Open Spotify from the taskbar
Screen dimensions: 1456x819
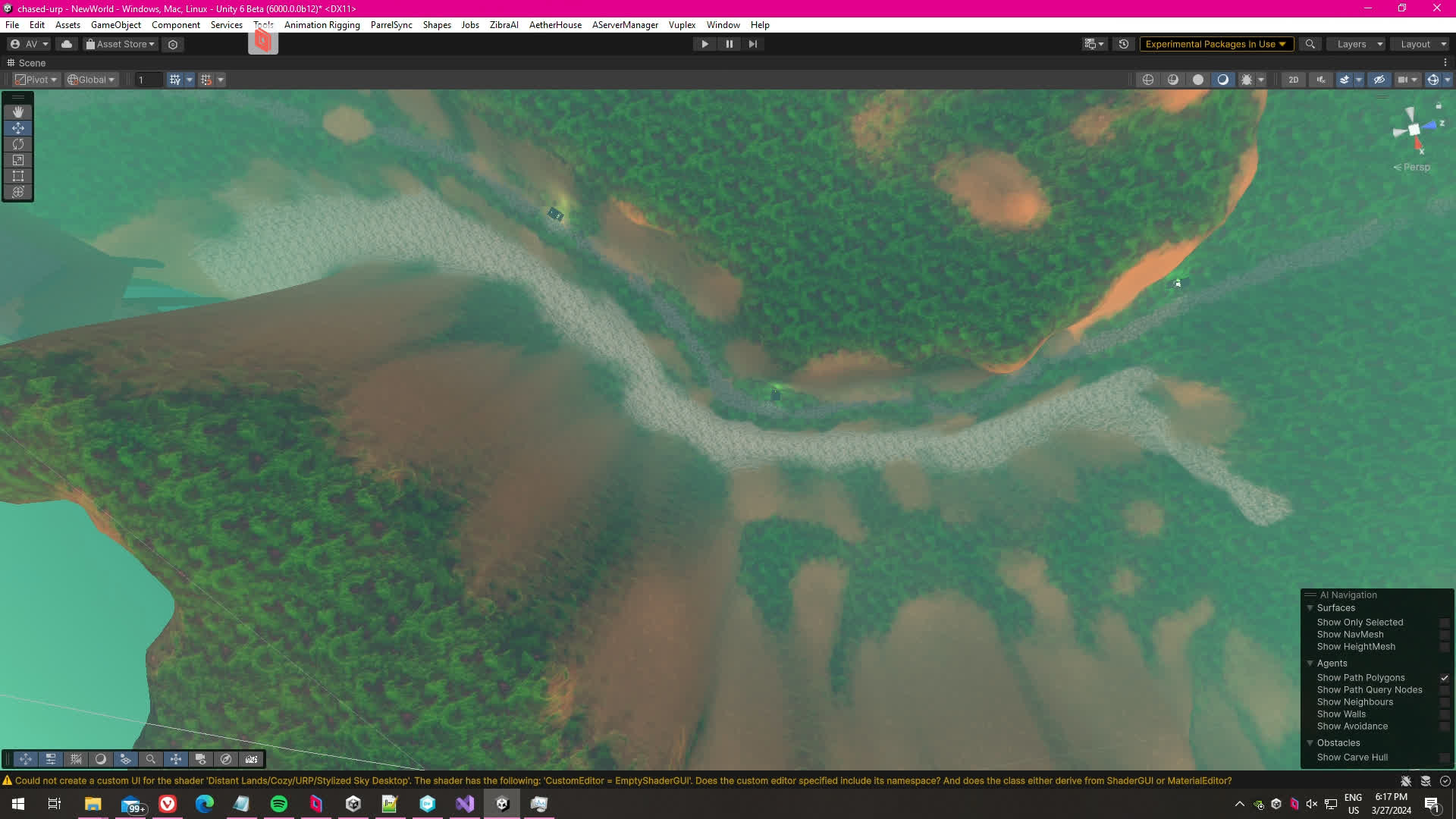(279, 804)
